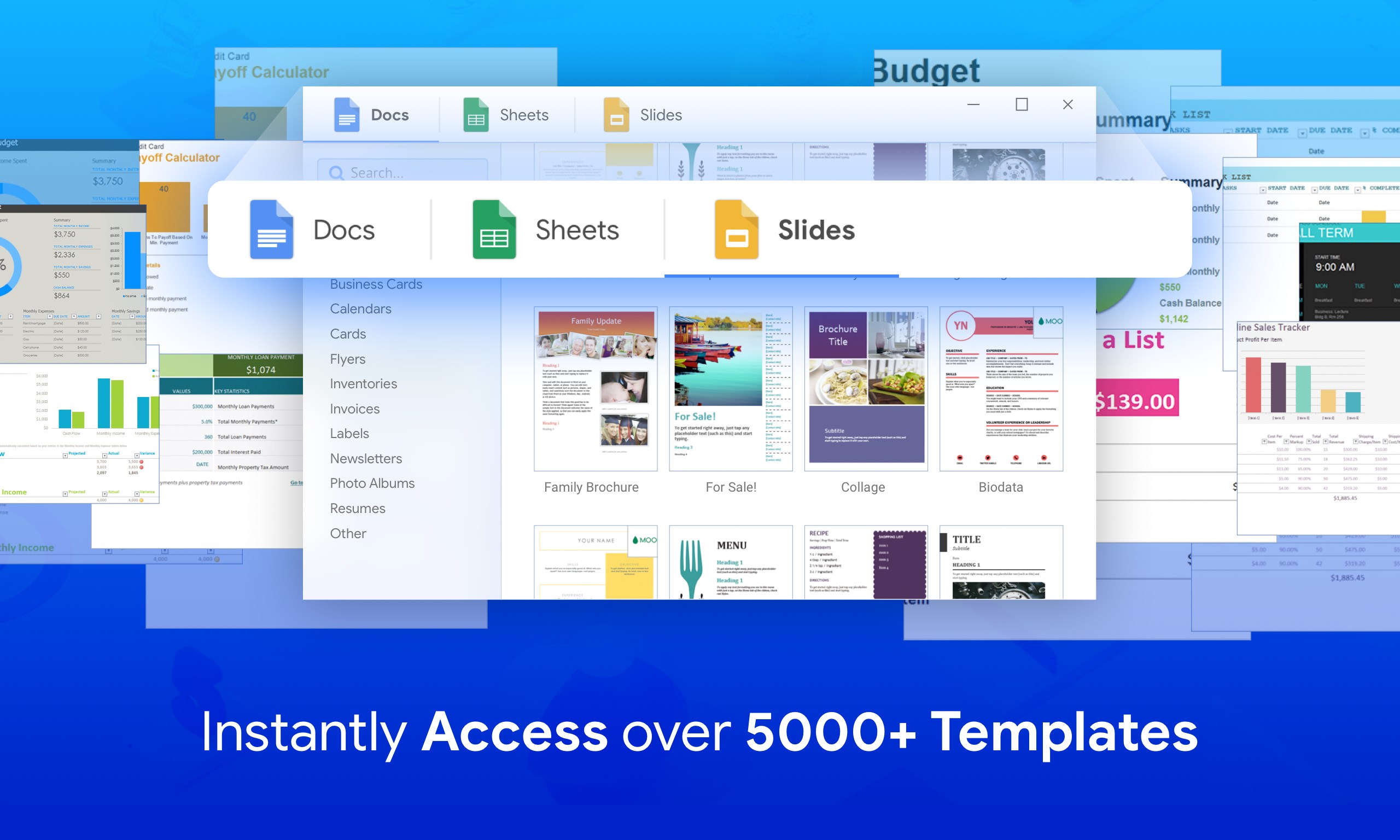Select the Slides icon in the window tab bar
The height and width of the screenshot is (840, 1400).
616,114
